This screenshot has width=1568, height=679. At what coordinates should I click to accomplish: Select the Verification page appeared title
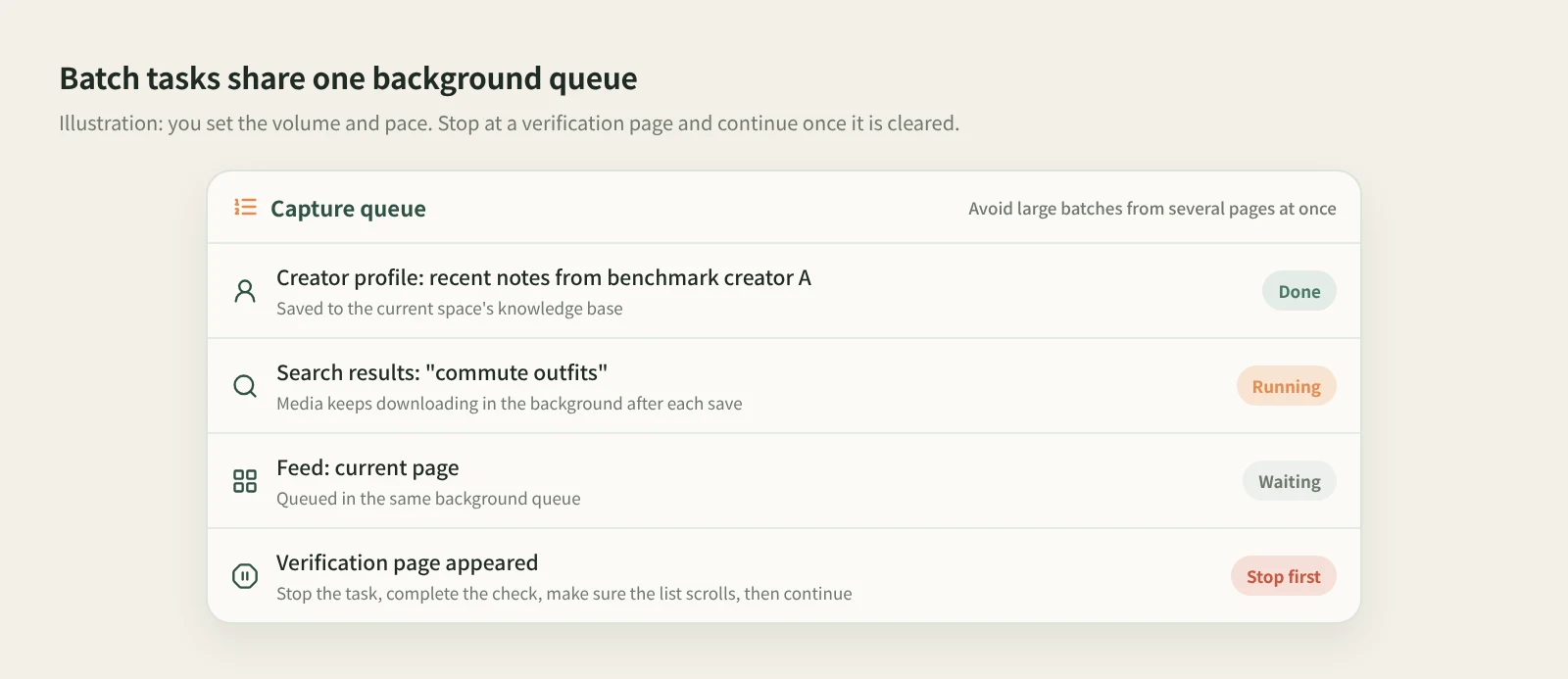tap(407, 563)
